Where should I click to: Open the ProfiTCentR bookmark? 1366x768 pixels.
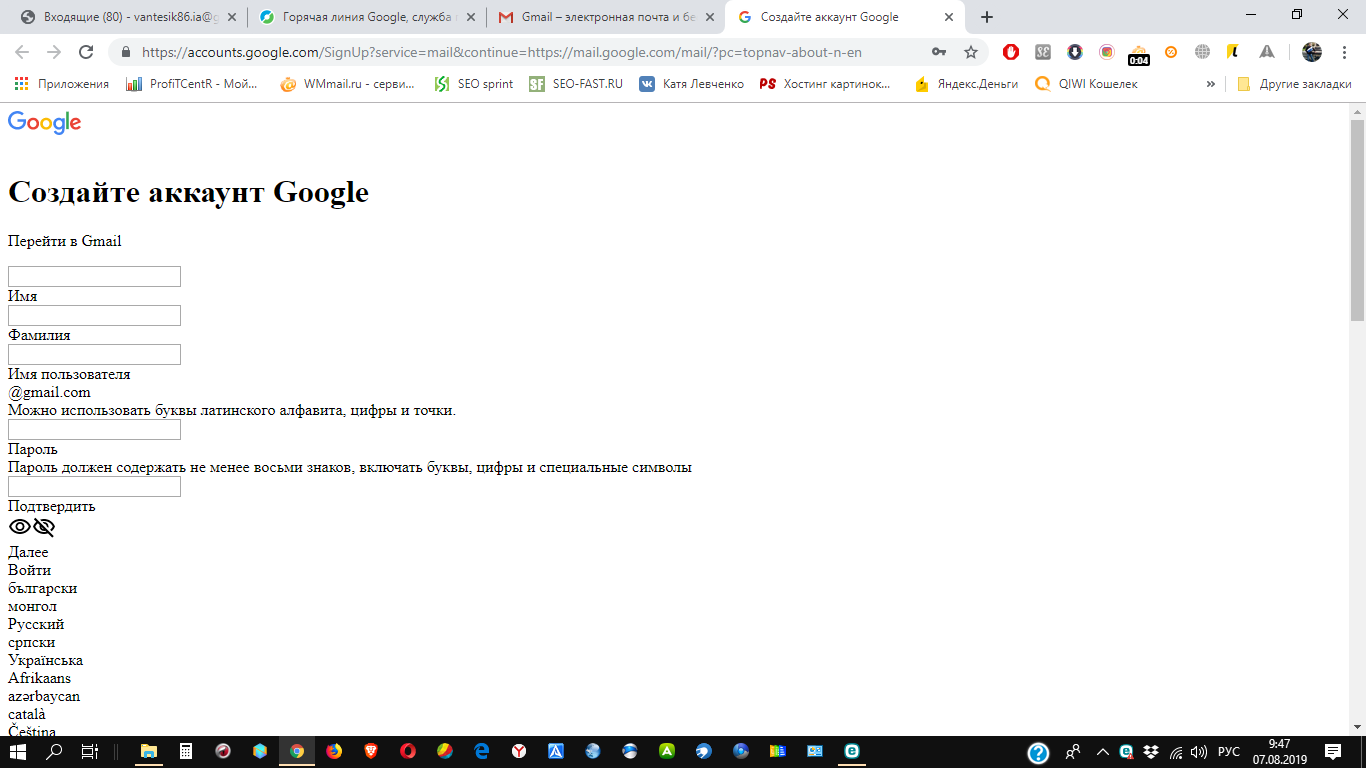[x=193, y=84]
